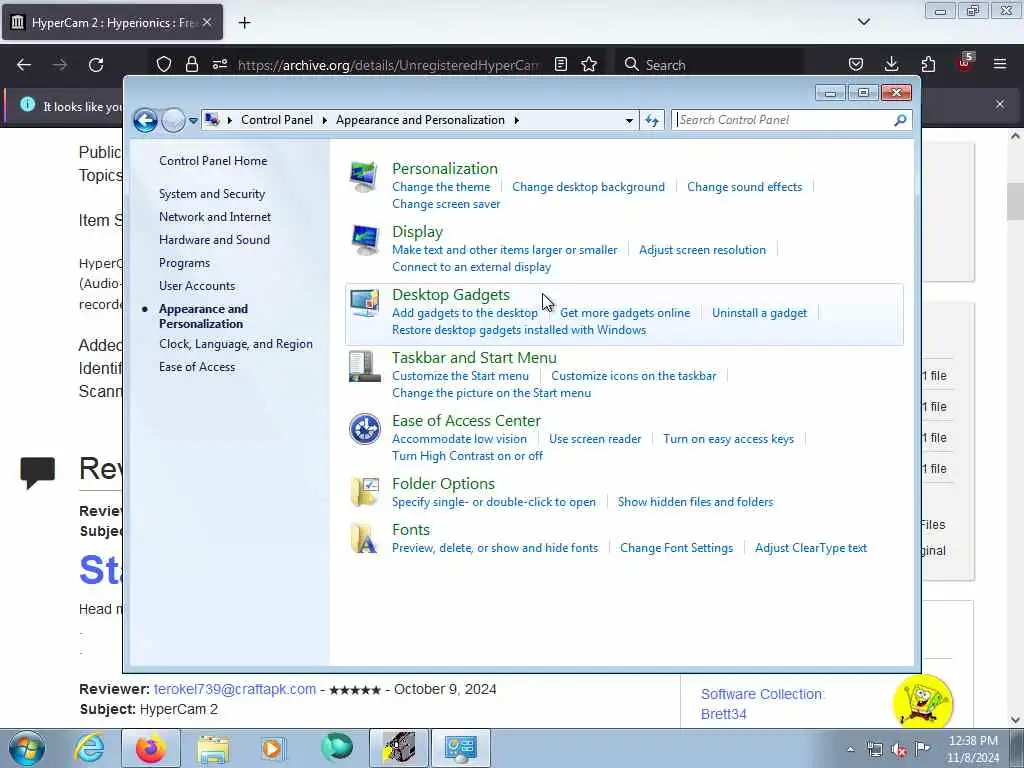View site security padlock information

tap(191, 64)
